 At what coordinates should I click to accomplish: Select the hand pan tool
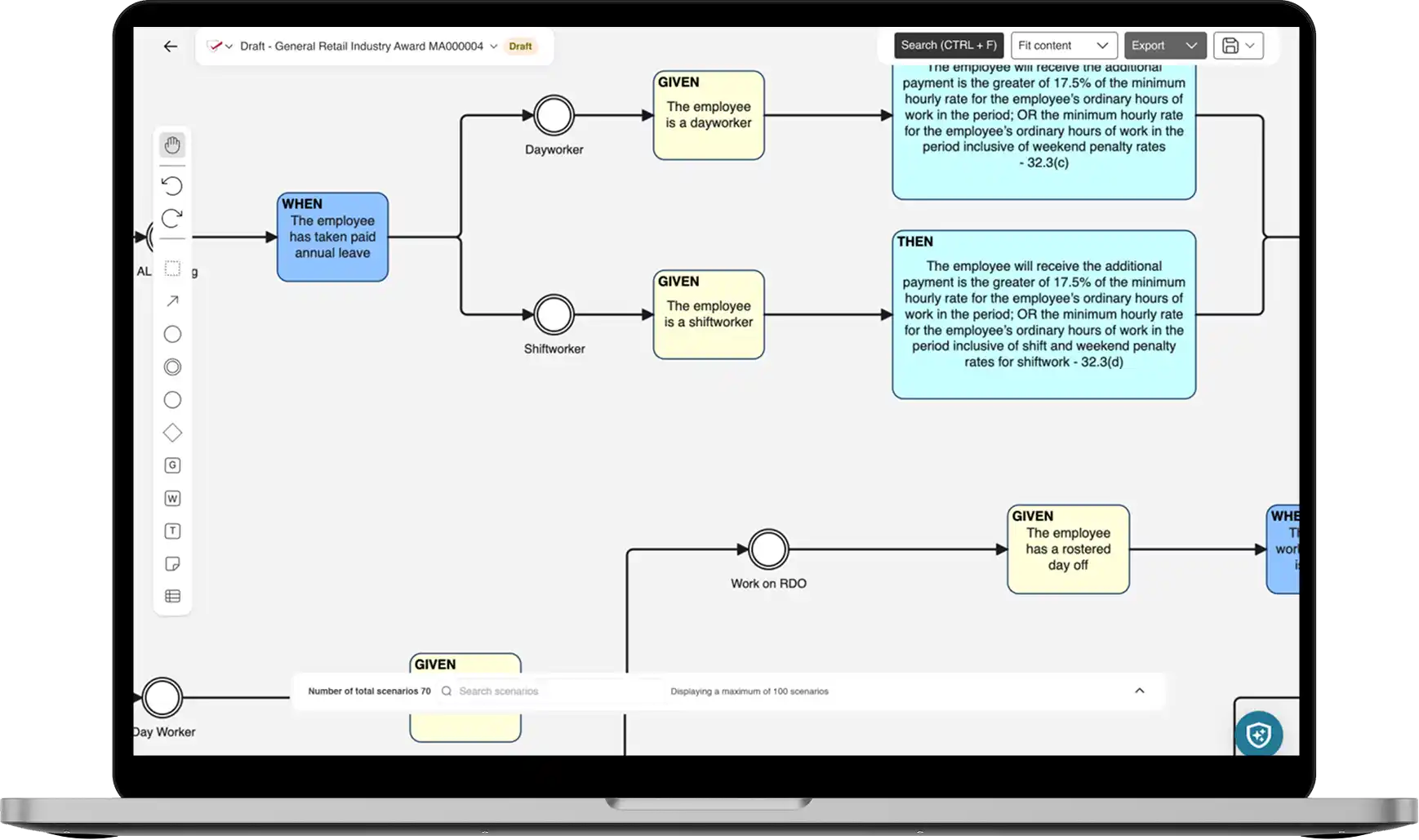tap(172, 145)
